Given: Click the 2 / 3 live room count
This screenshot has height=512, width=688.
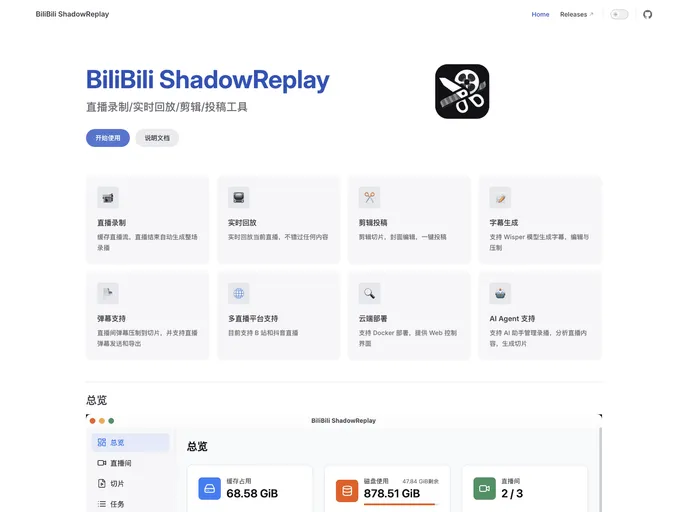Looking at the screenshot, I should pos(512,494).
